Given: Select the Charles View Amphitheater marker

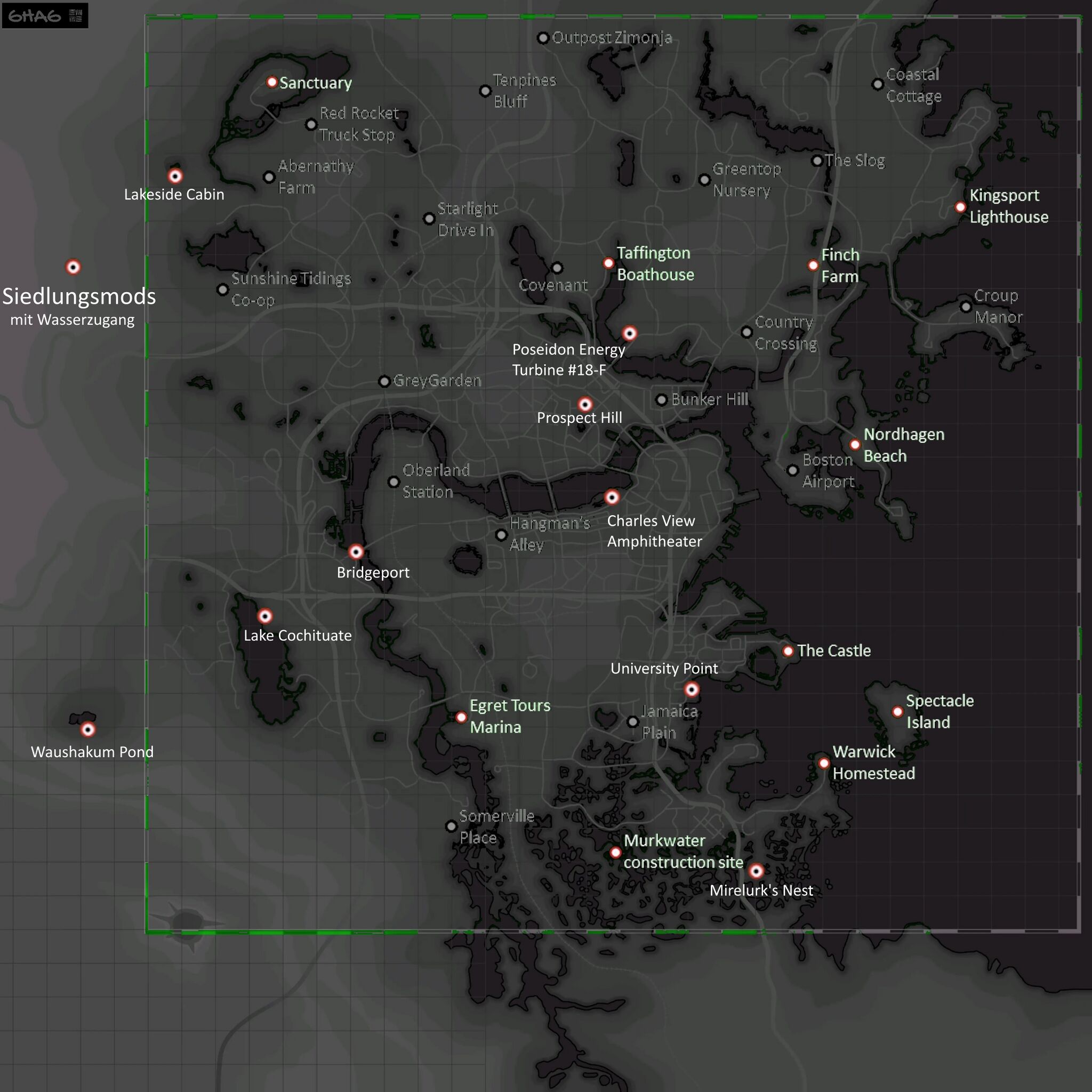Looking at the screenshot, I should (x=612, y=497).
